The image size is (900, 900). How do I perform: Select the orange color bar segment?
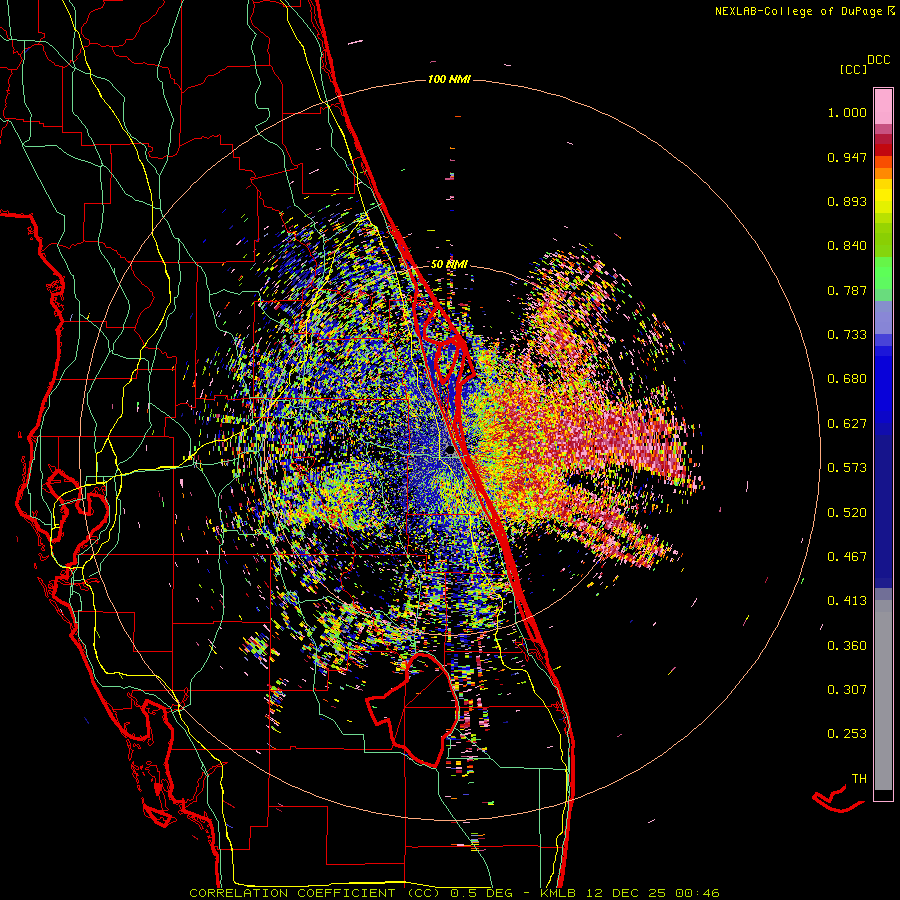click(883, 173)
